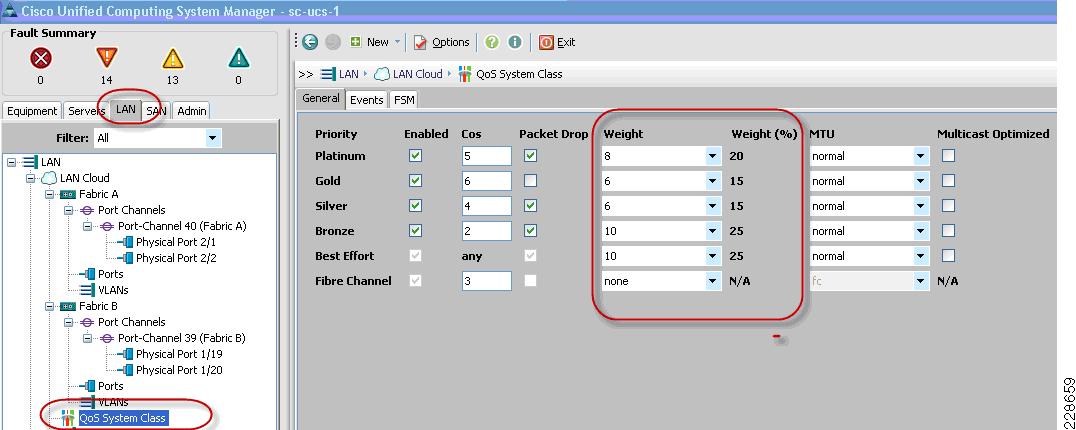
Task: Click the Gold Cos input field
Action: coord(487,181)
